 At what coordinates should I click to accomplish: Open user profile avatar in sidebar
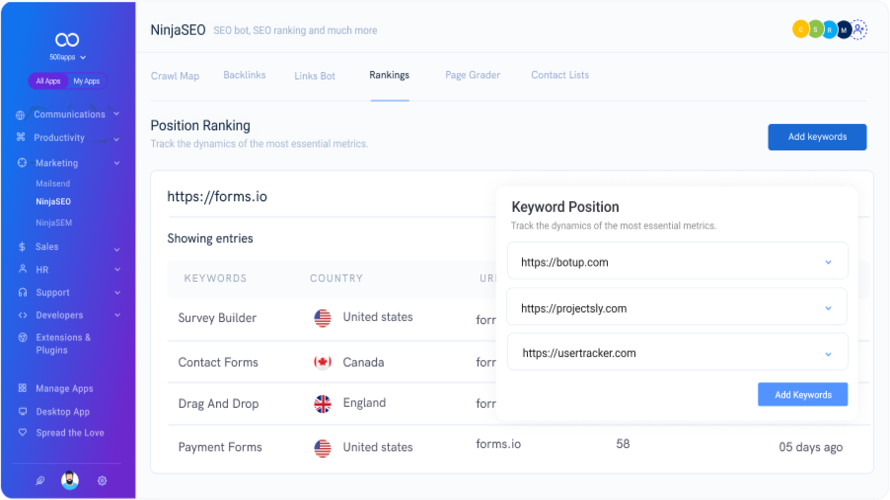coord(70,480)
